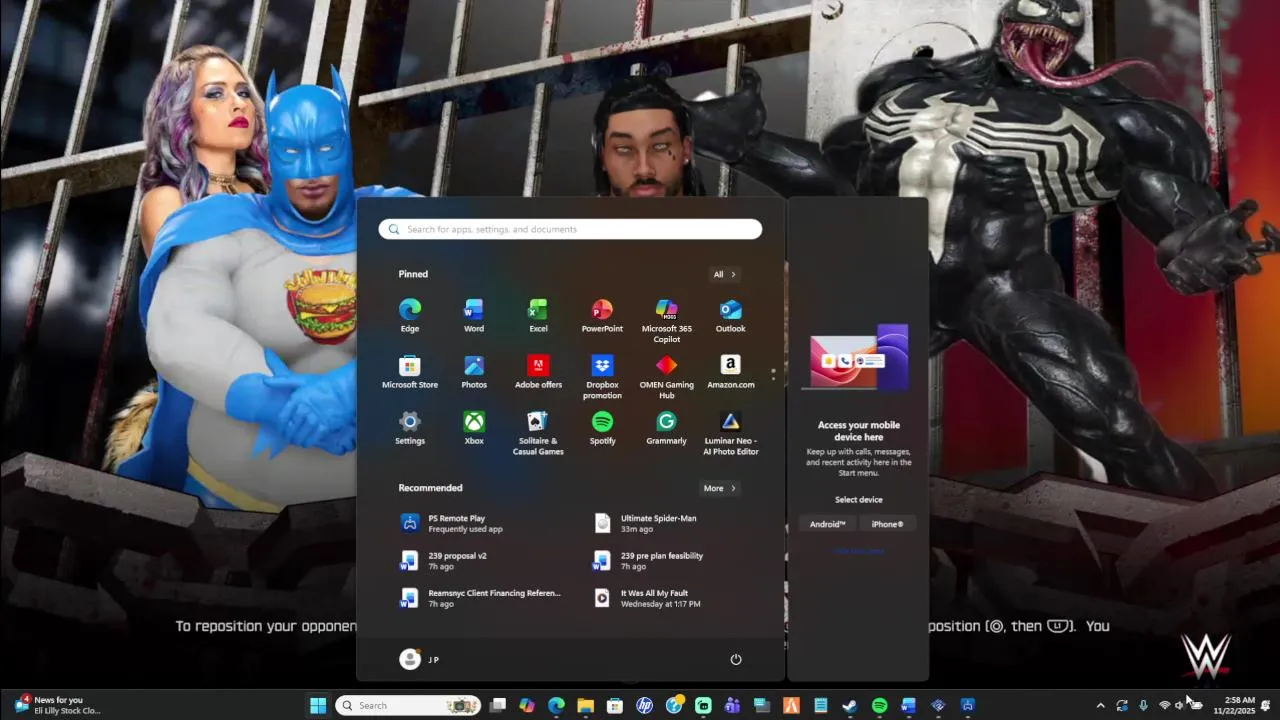Open Adobe offers tile
This screenshot has height=720, width=1280.
[538, 371]
